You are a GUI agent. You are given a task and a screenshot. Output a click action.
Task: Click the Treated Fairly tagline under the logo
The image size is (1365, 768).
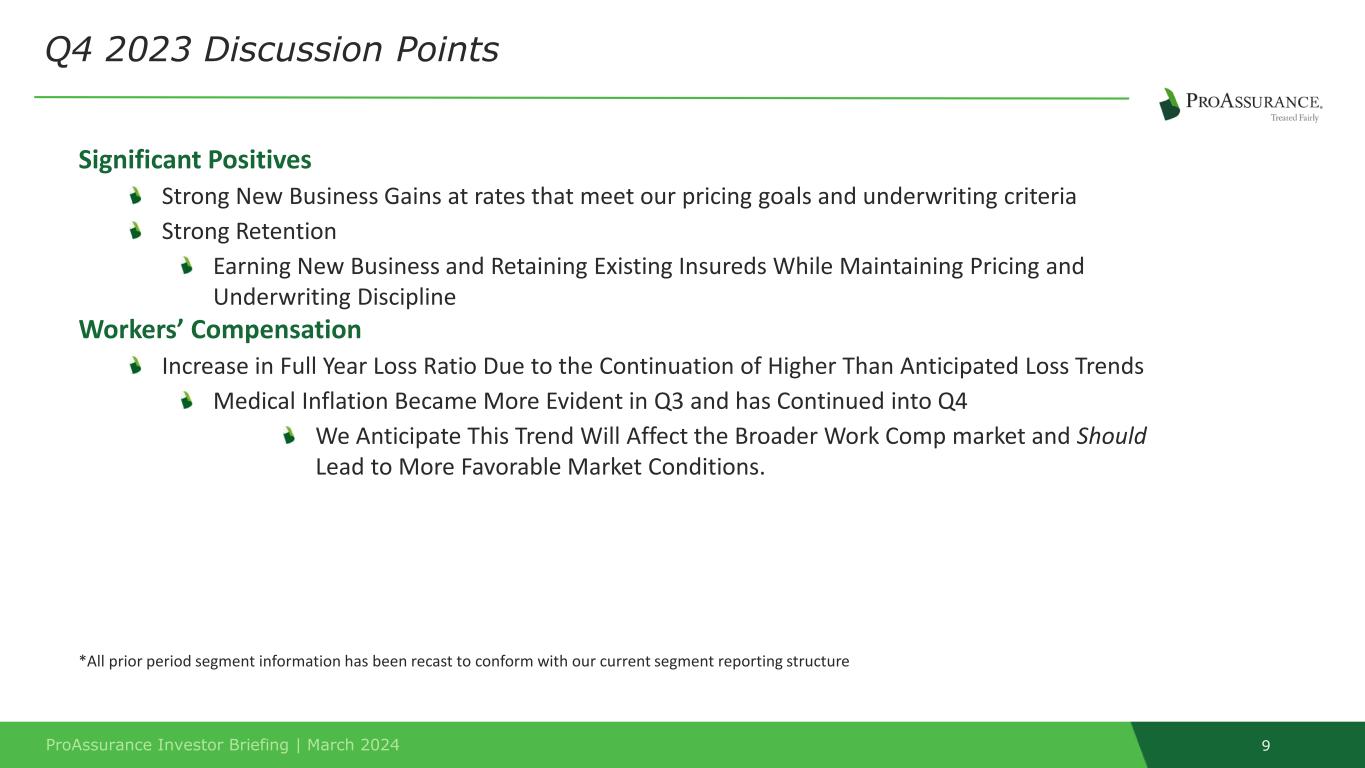(1294, 118)
